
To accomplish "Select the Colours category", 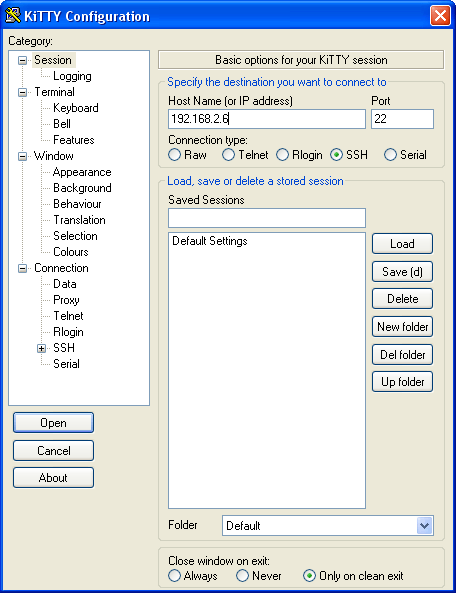I will (71, 252).
